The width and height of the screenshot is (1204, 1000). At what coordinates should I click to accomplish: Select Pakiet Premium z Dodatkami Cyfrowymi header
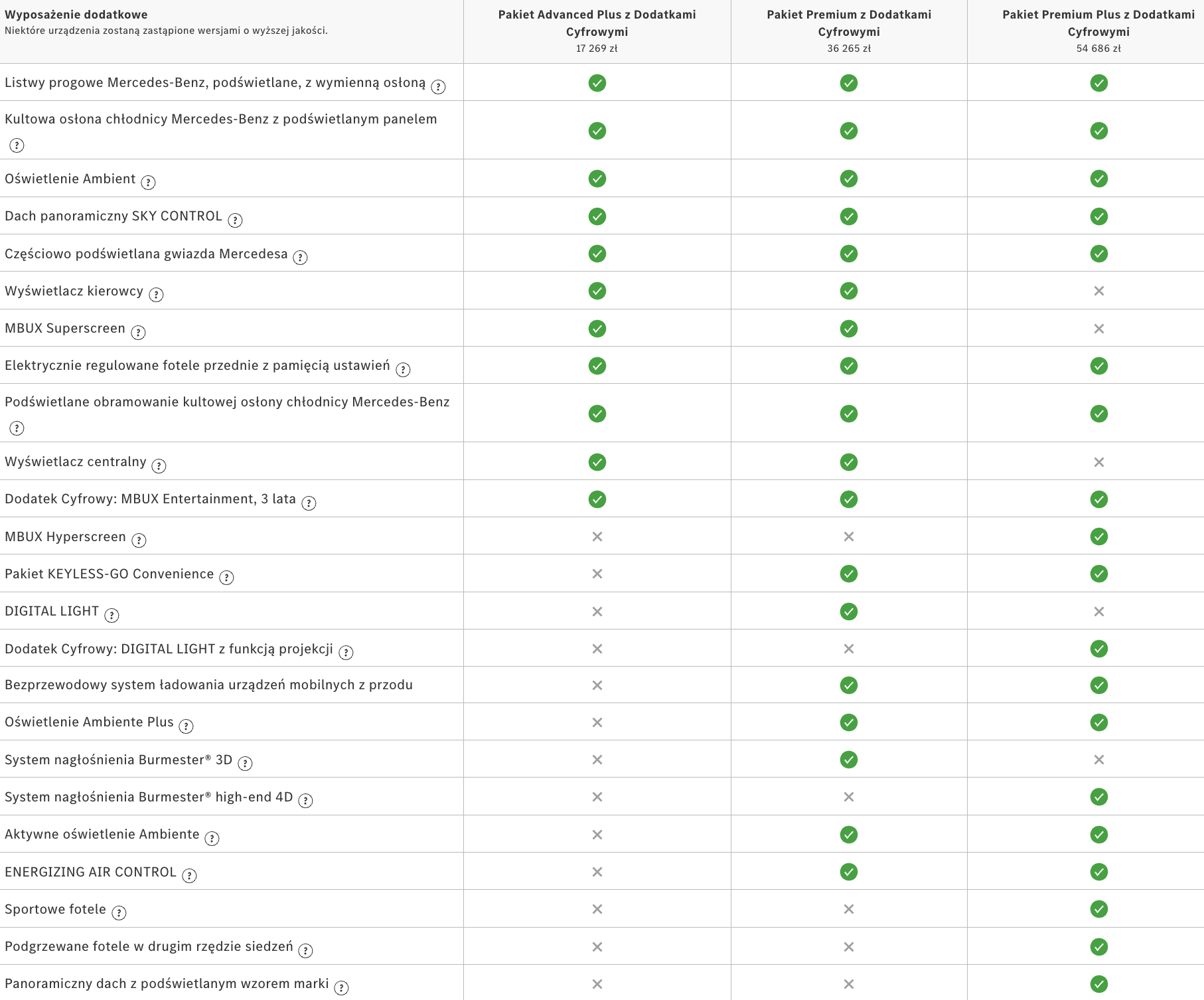point(849,23)
